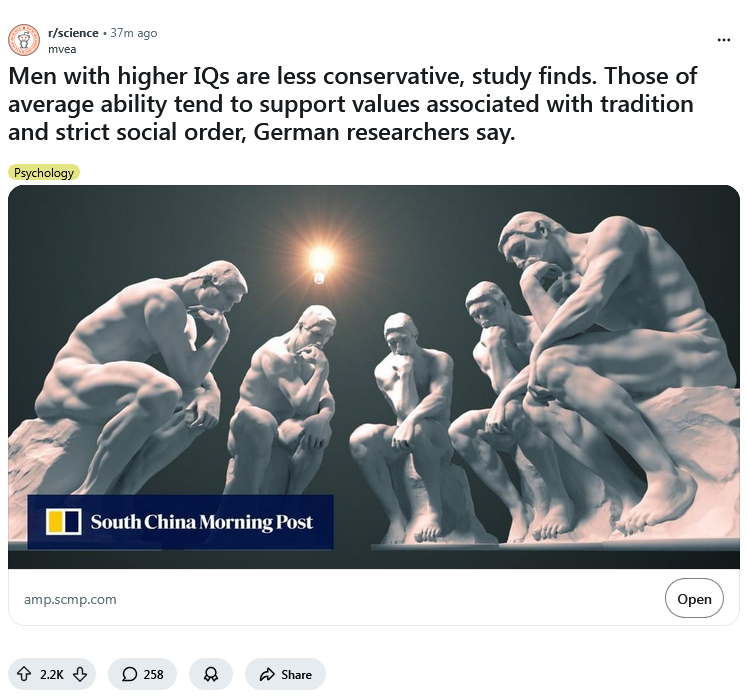Open the r/science subreddit avatar
The height and width of the screenshot is (698, 748).
point(24,40)
